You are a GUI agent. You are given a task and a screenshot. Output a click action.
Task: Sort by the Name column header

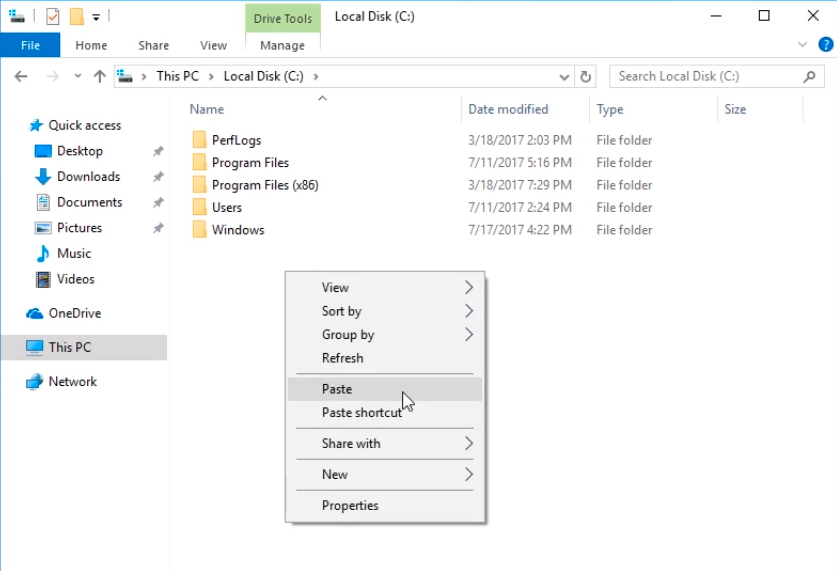(207, 109)
